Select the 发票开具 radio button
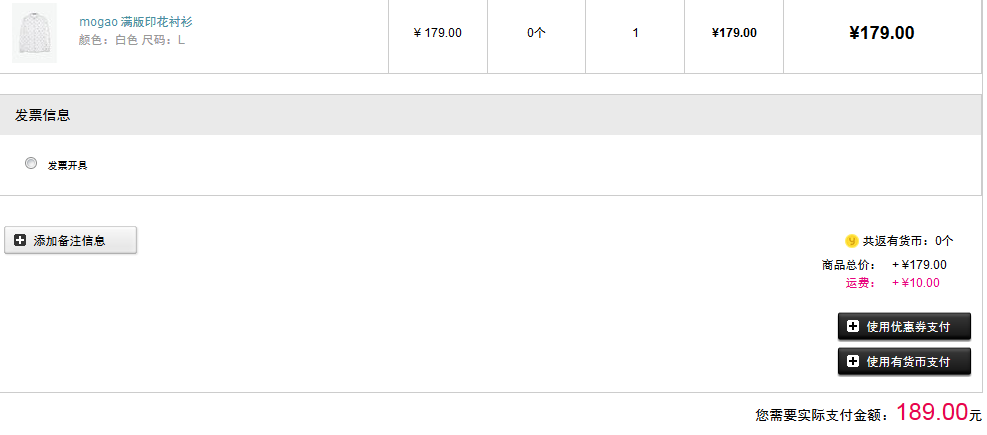 tap(31, 164)
